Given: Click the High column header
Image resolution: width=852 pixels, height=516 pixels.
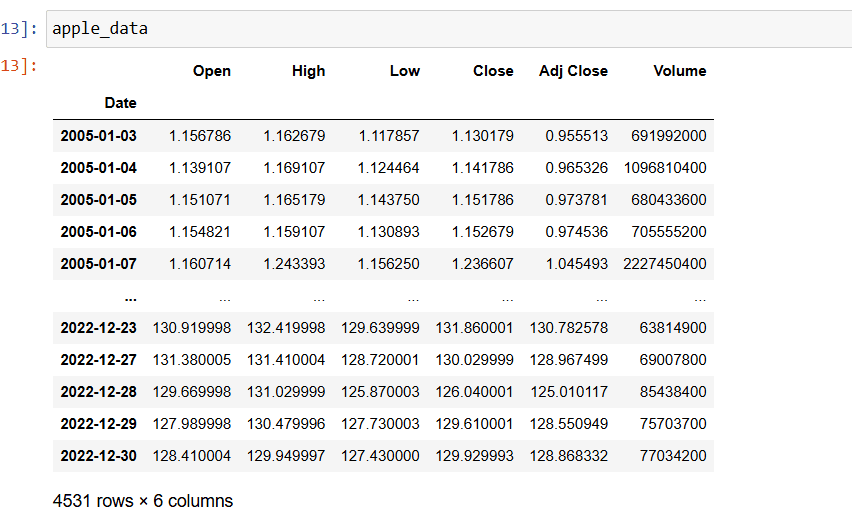Looking at the screenshot, I should 309,71.
